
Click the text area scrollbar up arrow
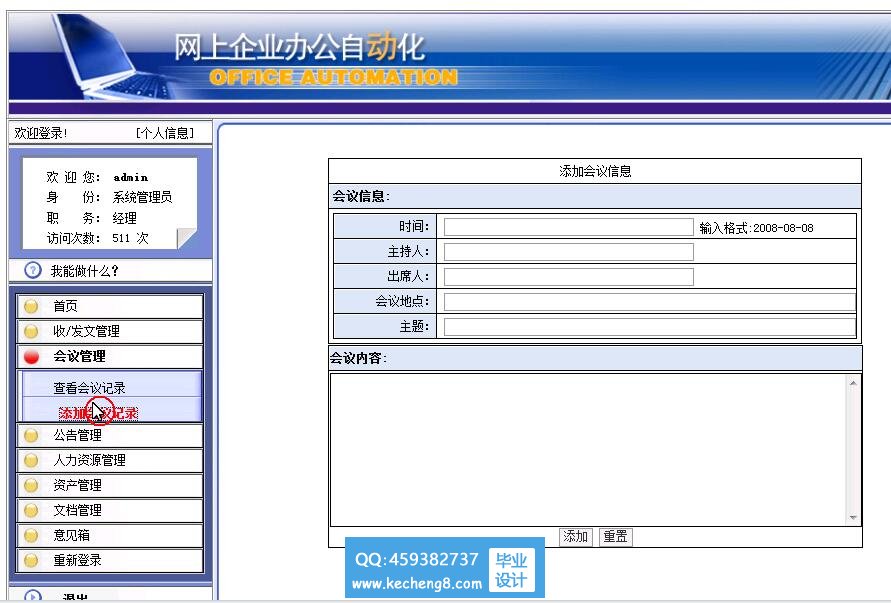pos(853,383)
